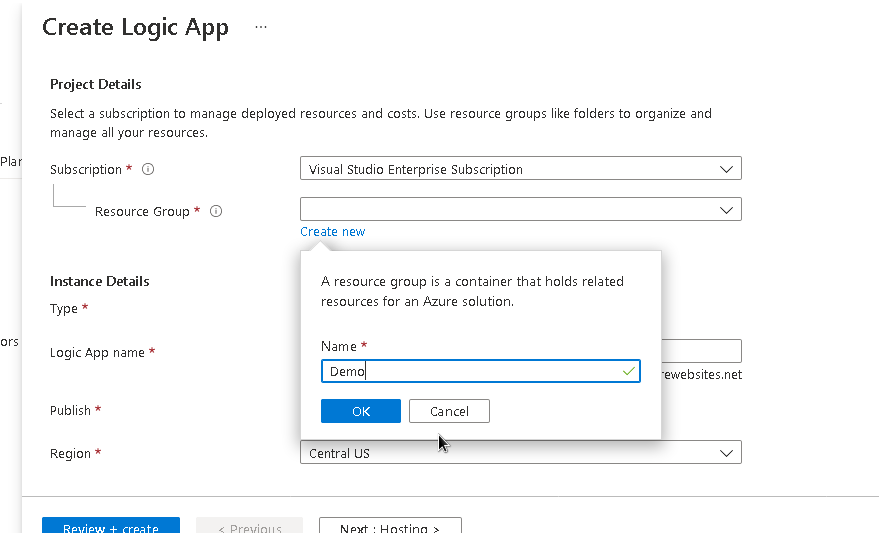Image resolution: width=879 pixels, height=533 pixels.
Task: Click the Type label
Action: click(64, 309)
